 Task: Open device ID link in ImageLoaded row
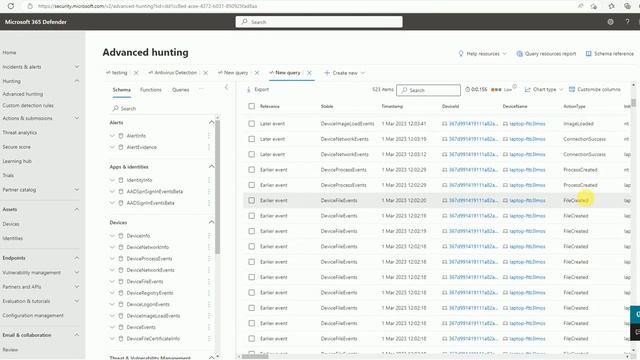(473, 124)
